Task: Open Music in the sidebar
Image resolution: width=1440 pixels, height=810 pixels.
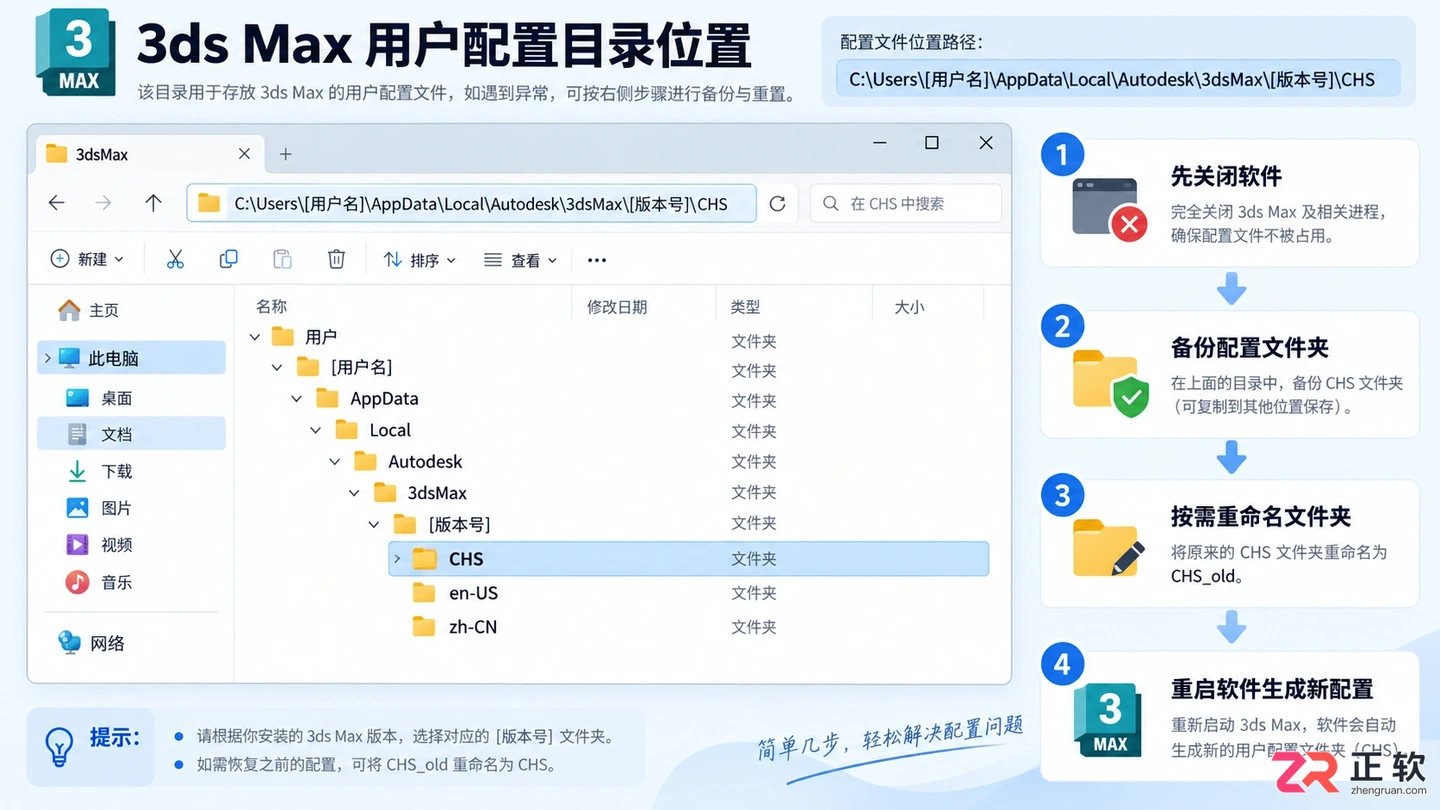Action: click(x=99, y=582)
